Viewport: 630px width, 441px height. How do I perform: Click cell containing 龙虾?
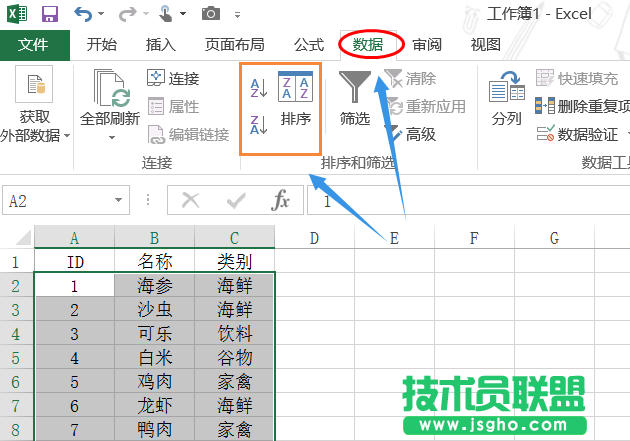point(154,405)
